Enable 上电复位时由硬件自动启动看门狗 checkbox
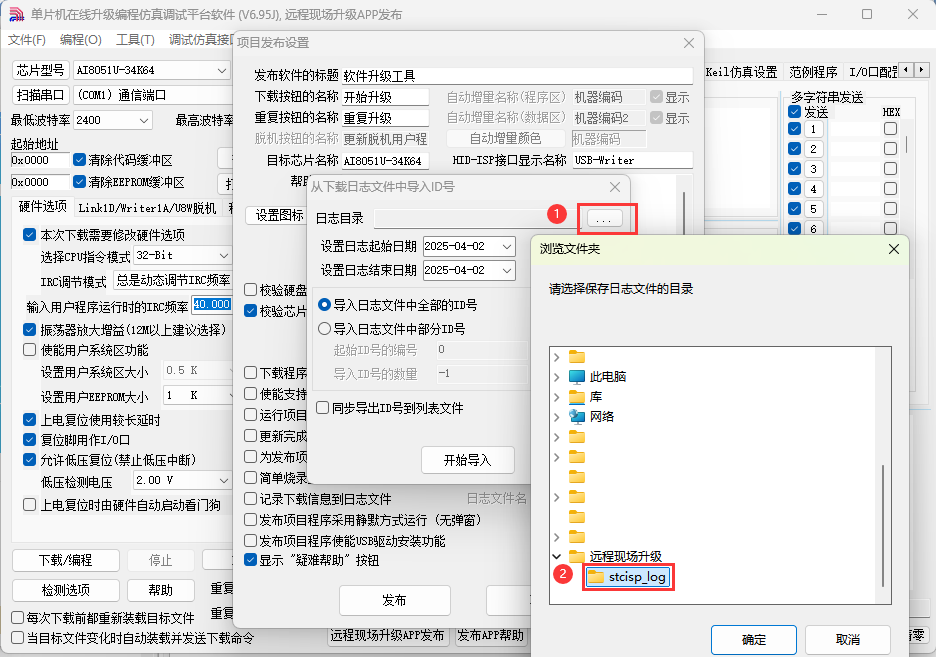The width and height of the screenshot is (936, 657). coord(29,505)
